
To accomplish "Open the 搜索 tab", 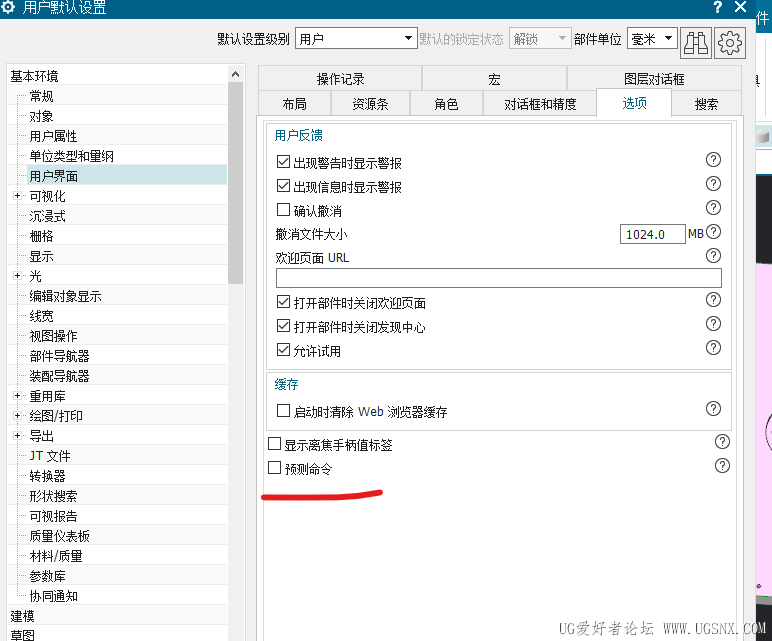I will coord(706,104).
